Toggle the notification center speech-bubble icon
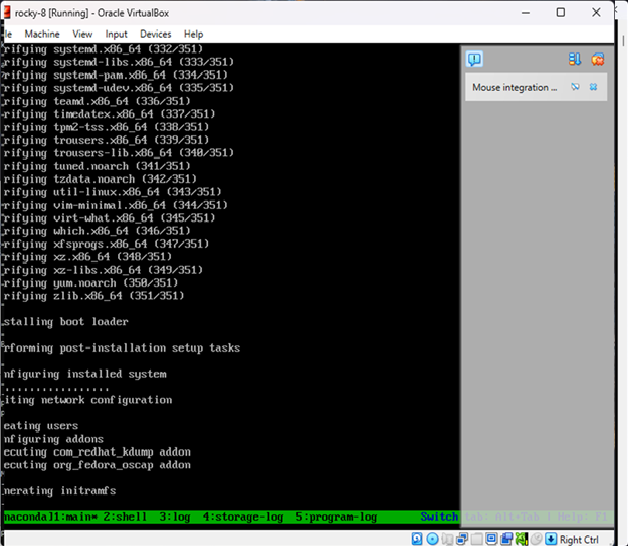 pos(475,59)
